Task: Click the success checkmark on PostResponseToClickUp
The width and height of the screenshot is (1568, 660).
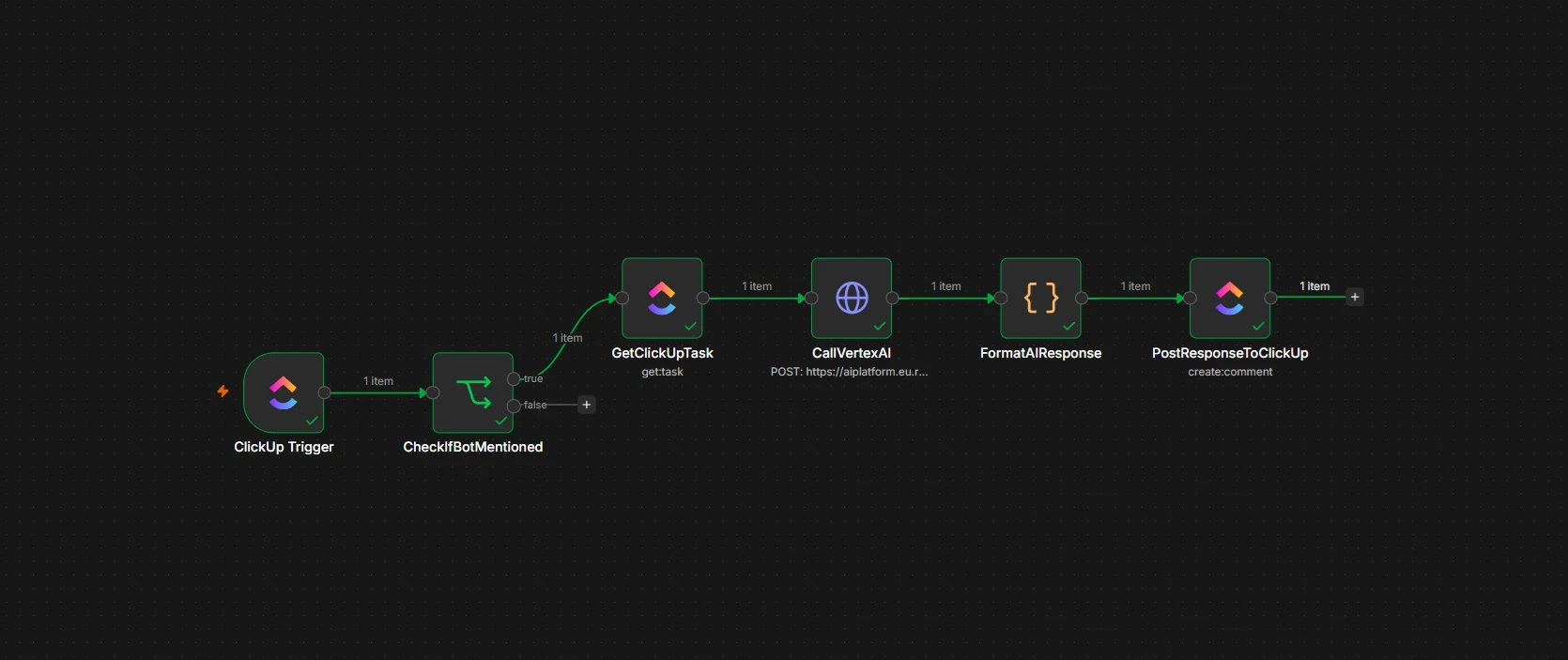Action: [x=1258, y=326]
